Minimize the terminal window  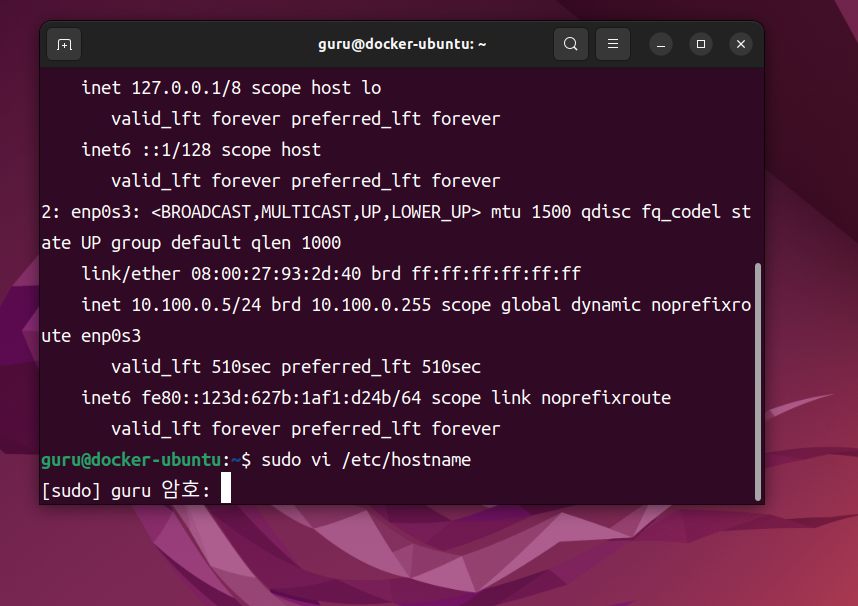[661, 44]
